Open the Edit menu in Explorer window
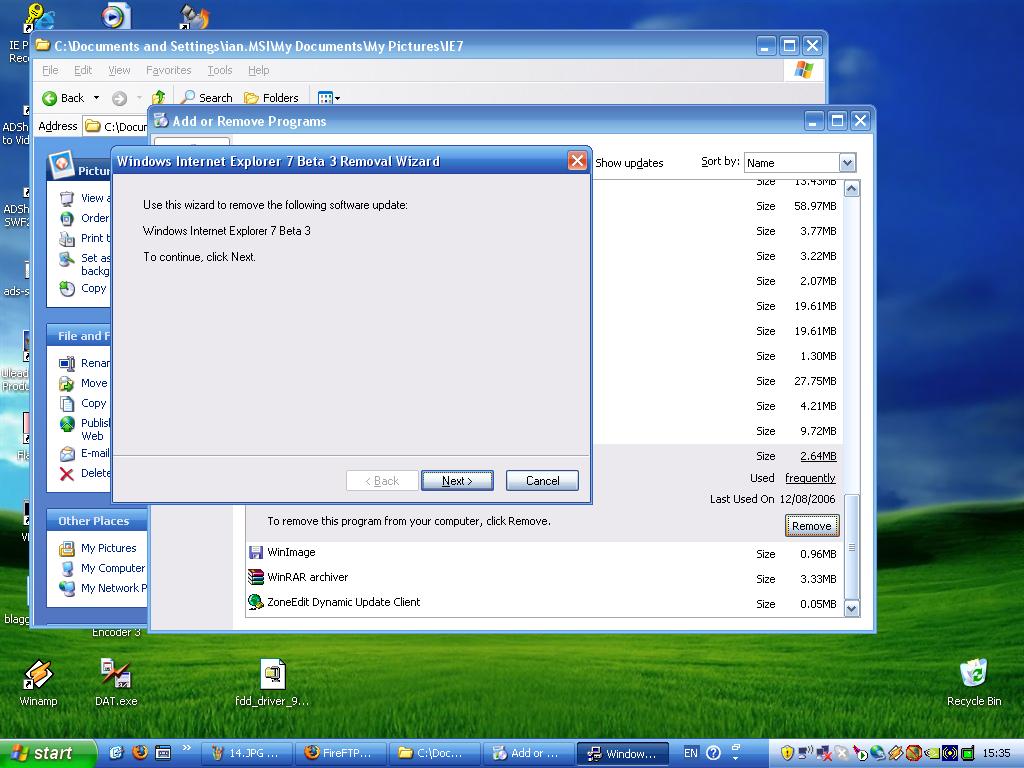The height and width of the screenshot is (768, 1024). tap(83, 70)
